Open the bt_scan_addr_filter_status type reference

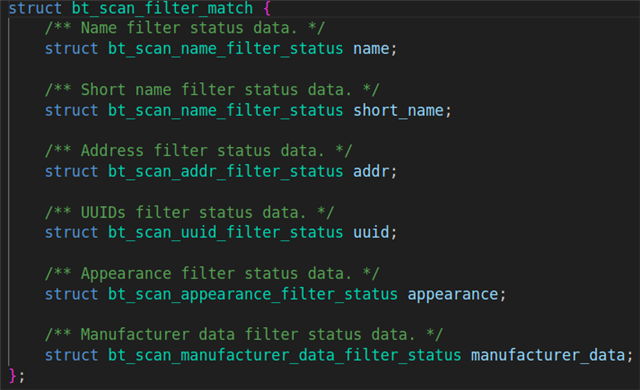click(x=225, y=171)
